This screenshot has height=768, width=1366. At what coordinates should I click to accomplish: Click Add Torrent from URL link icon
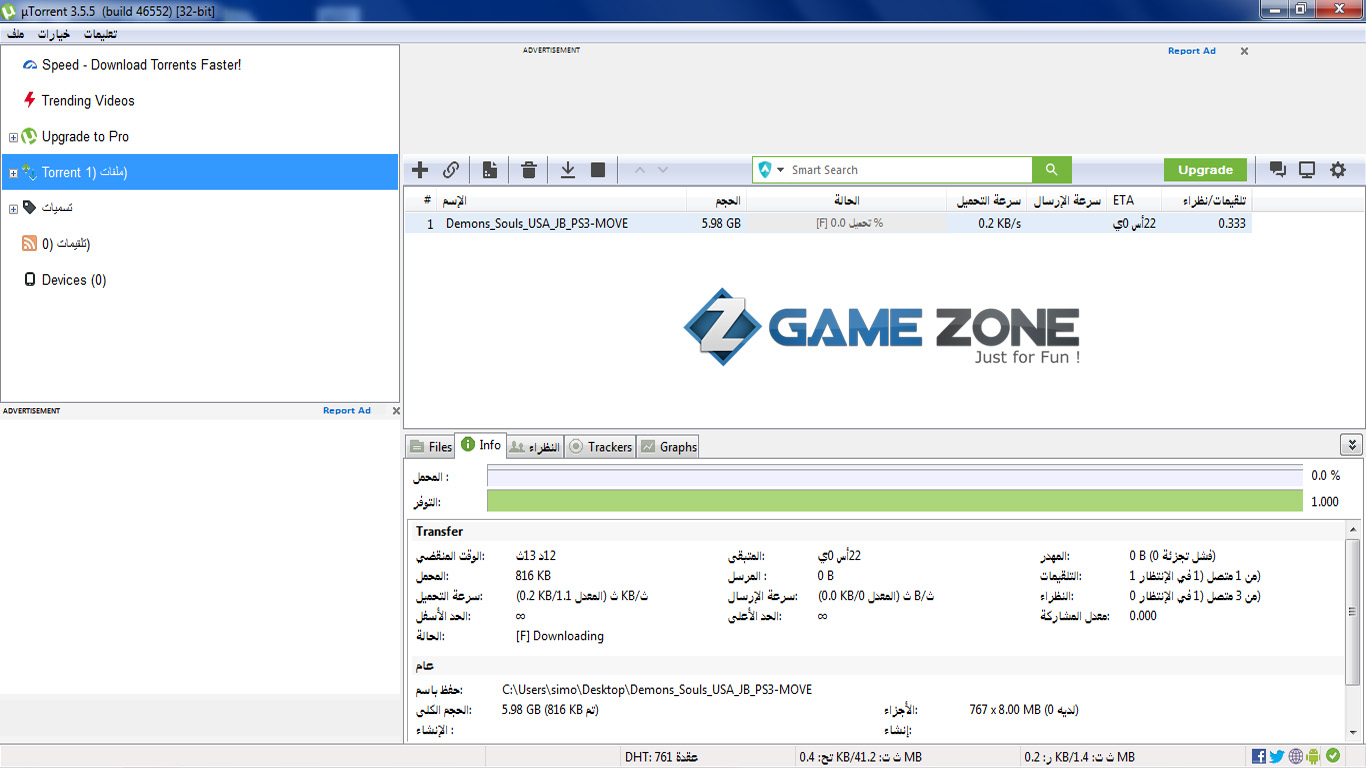pyautogui.click(x=451, y=170)
